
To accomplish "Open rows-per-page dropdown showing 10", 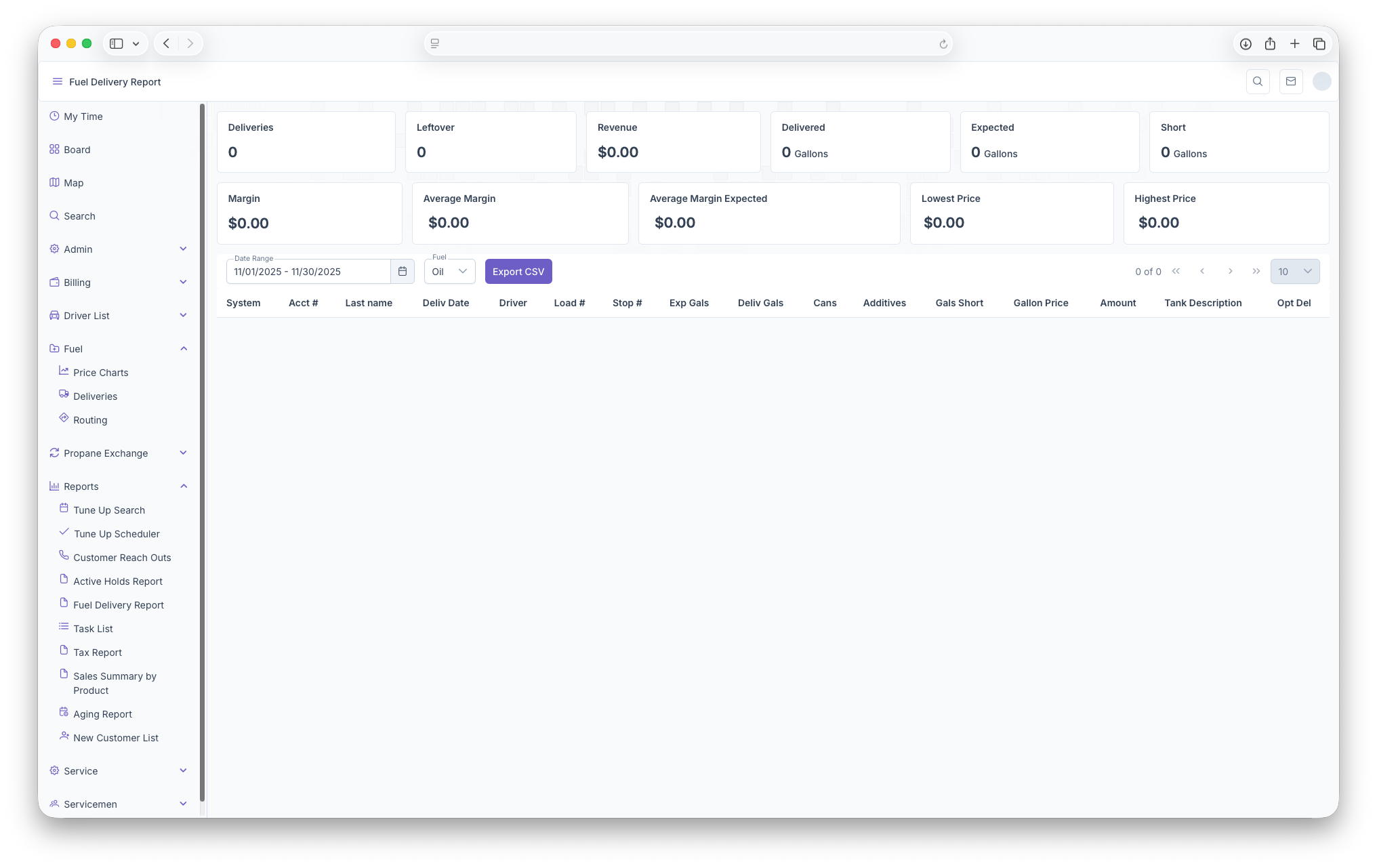I will click(1294, 272).
